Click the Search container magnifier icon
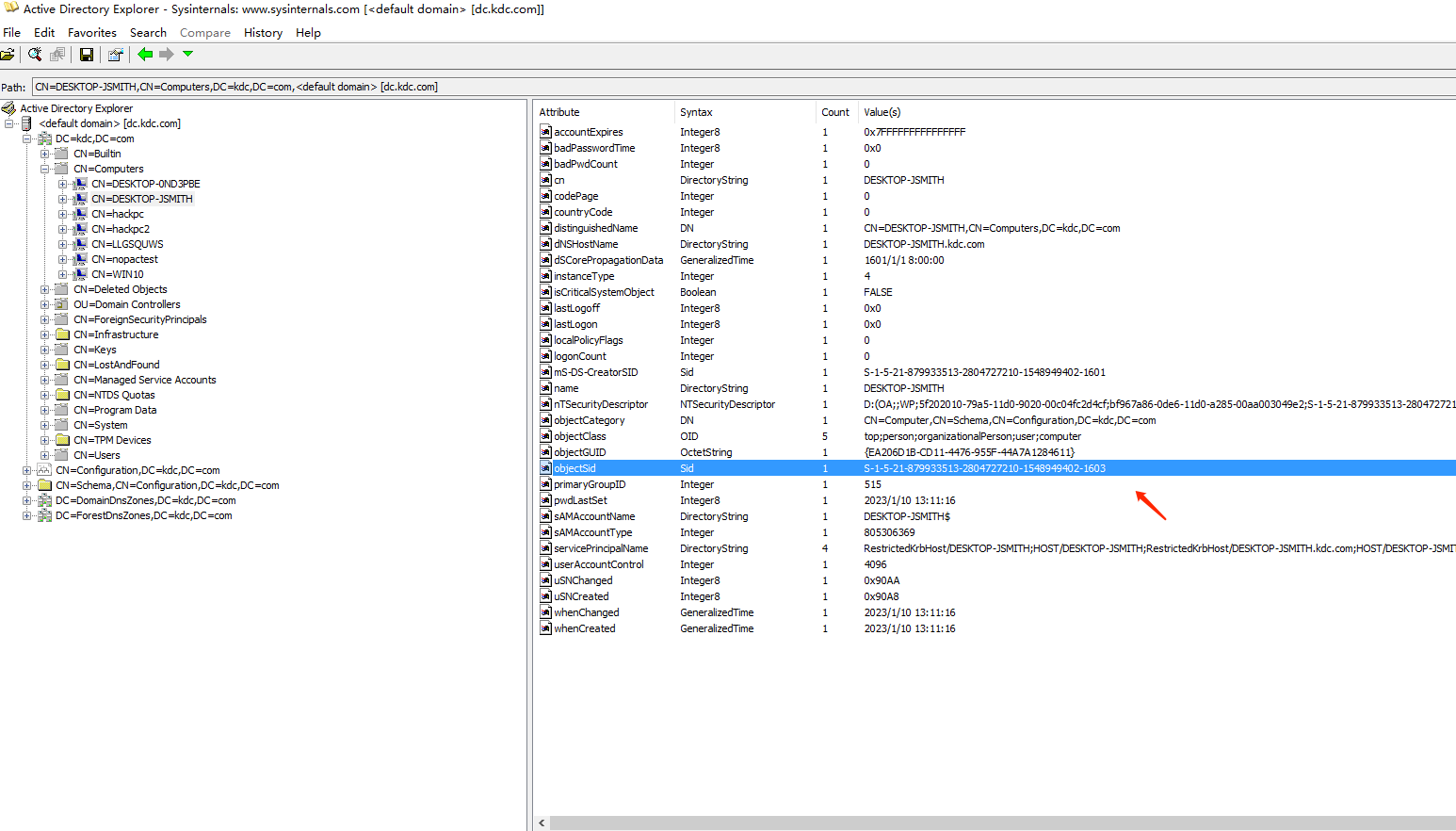Image resolution: width=1456 pixels, height=831 pixels. [x=35, y=55]
